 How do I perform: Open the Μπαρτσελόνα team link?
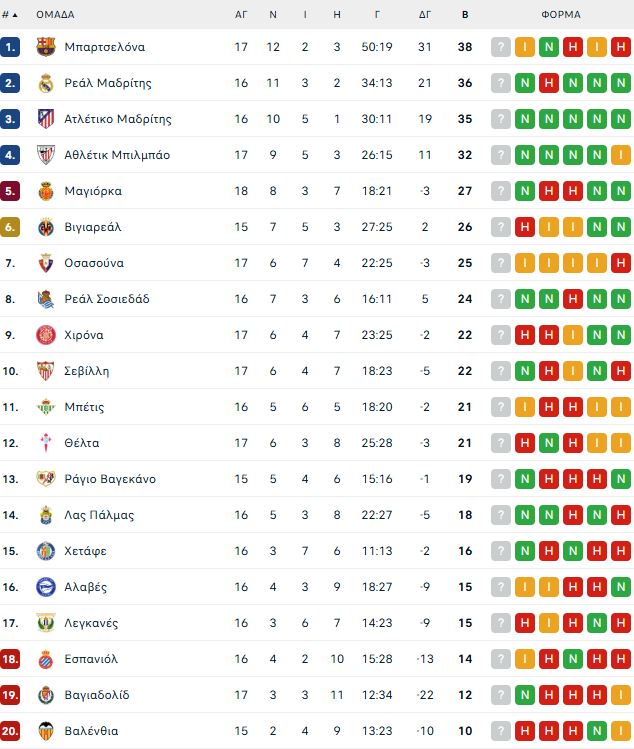[x=105, y=47]
